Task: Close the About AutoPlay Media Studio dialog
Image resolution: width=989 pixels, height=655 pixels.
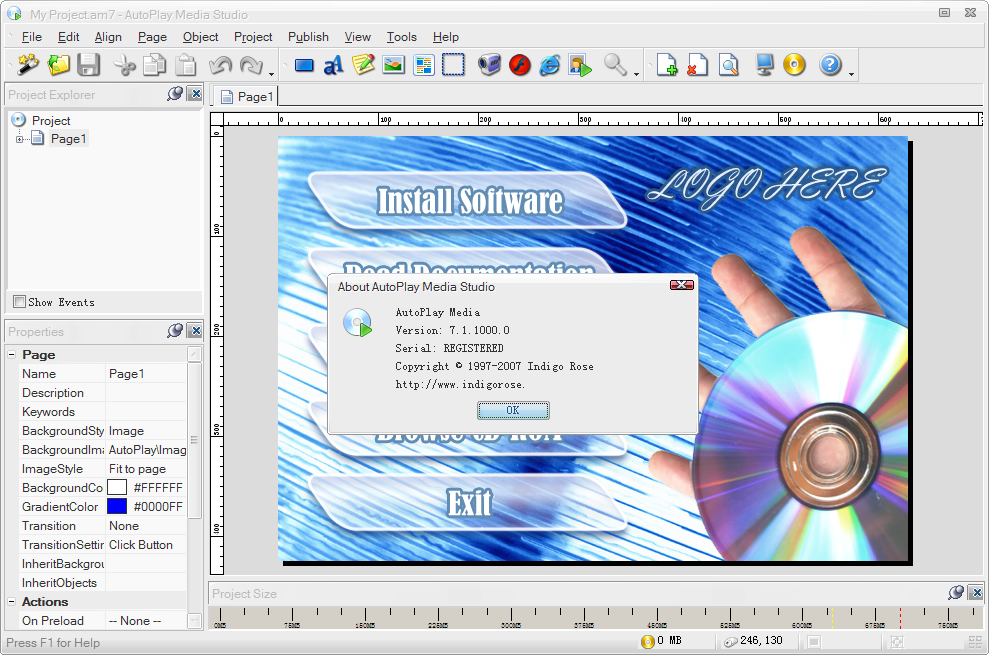Action: click(682, 285)
